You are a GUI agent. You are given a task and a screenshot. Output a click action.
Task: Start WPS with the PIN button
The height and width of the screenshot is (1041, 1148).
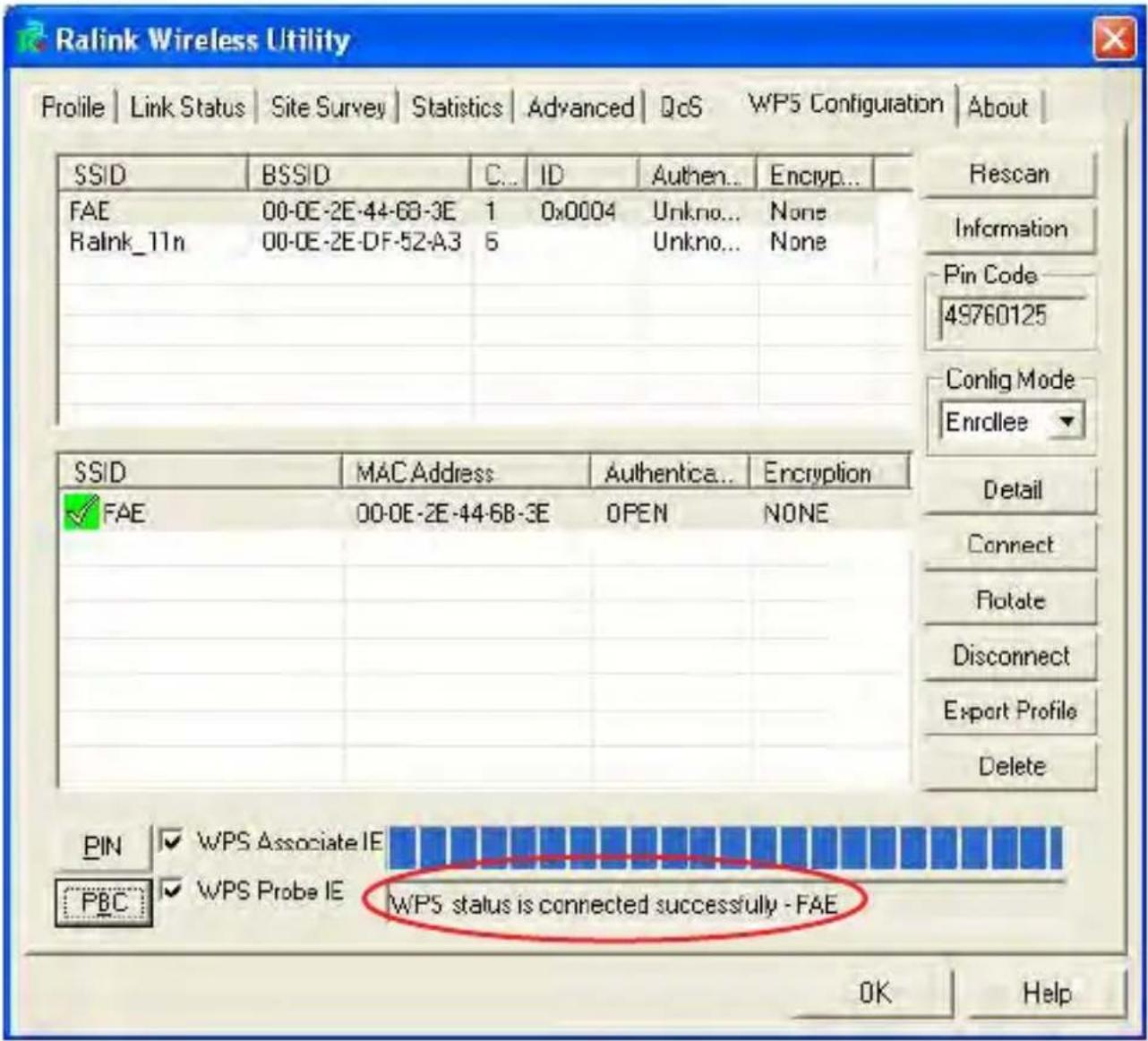[x=103, y=846]
